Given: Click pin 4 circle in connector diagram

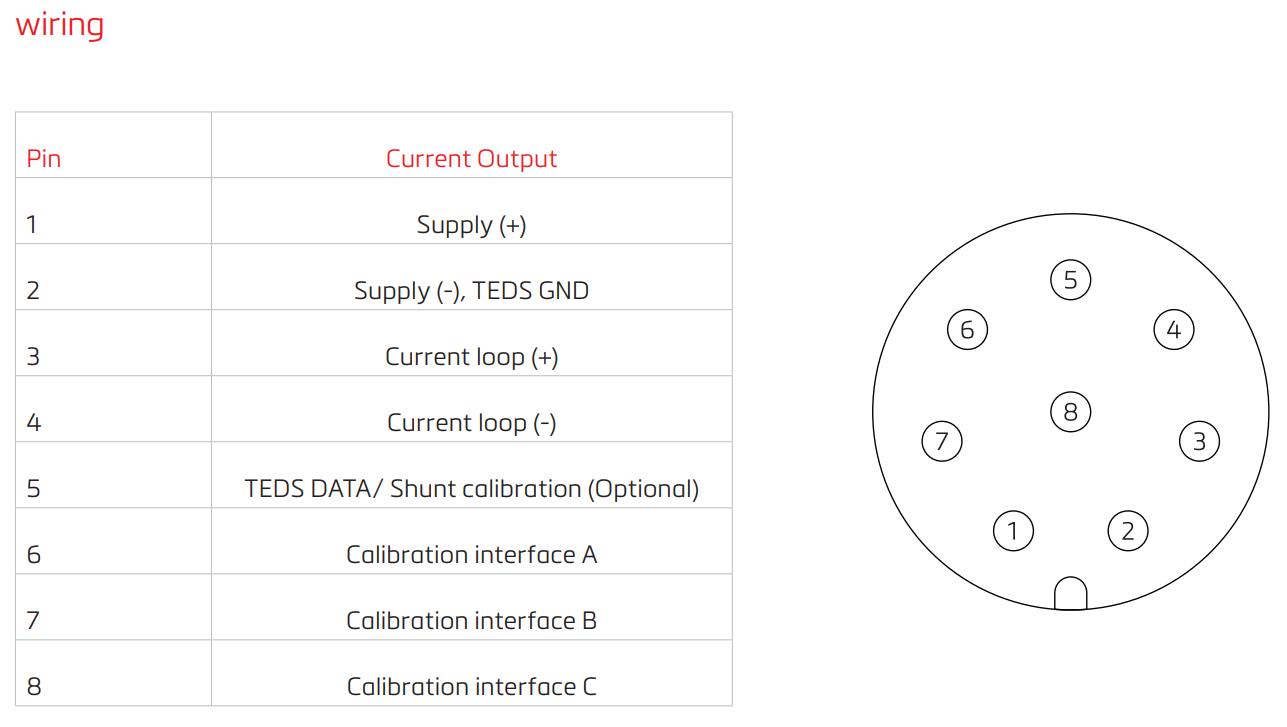Looking at the screenshot, I should click(1174, 330).
